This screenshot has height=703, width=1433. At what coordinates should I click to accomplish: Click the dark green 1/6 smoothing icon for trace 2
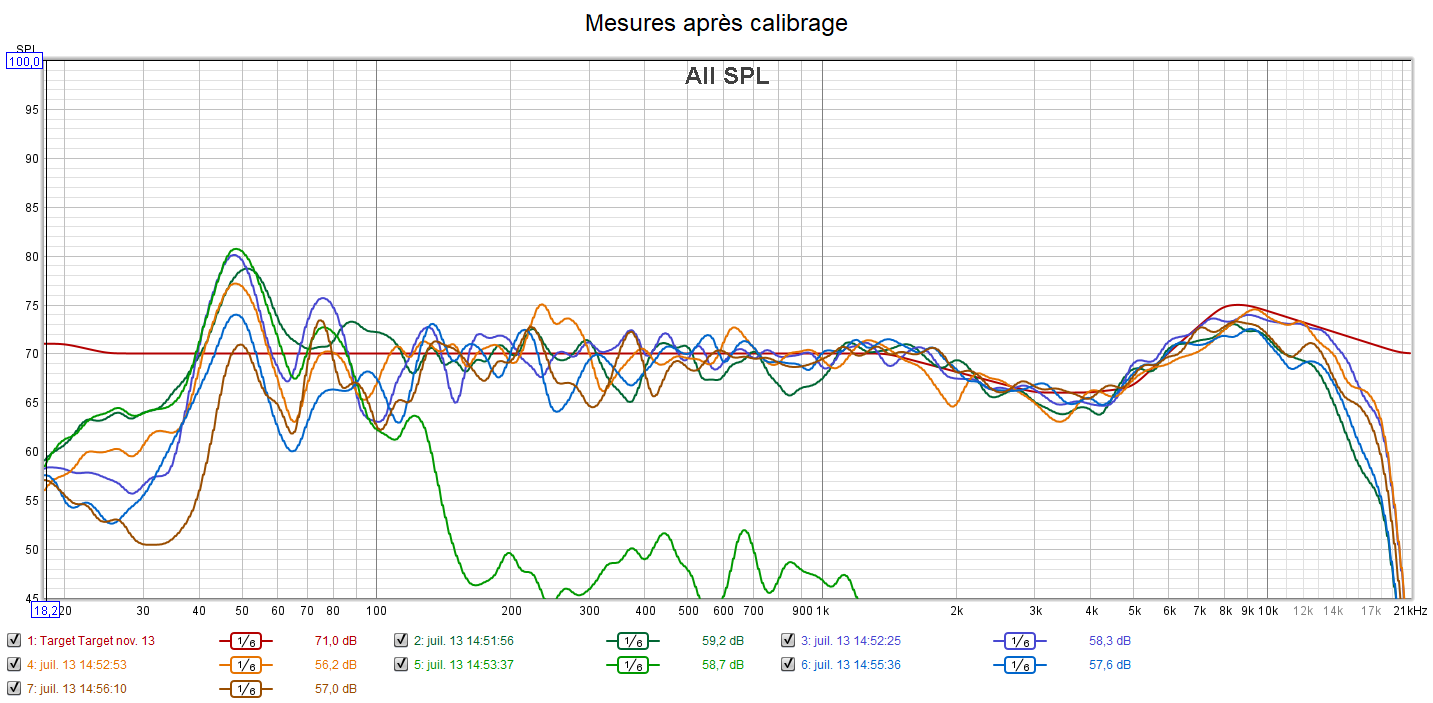(x=633, y=641)
